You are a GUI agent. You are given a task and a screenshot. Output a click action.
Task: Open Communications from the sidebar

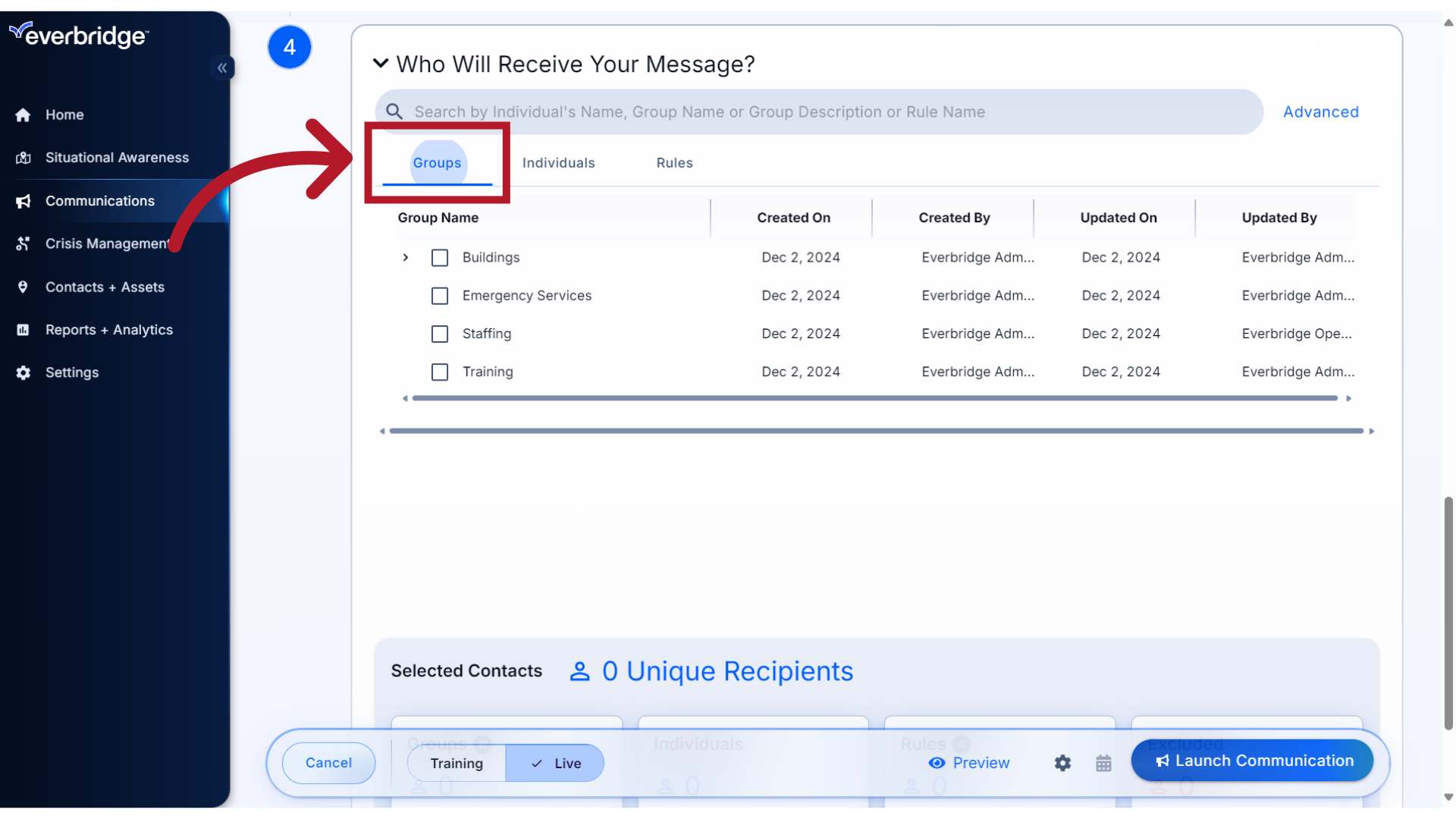[100, 201]
